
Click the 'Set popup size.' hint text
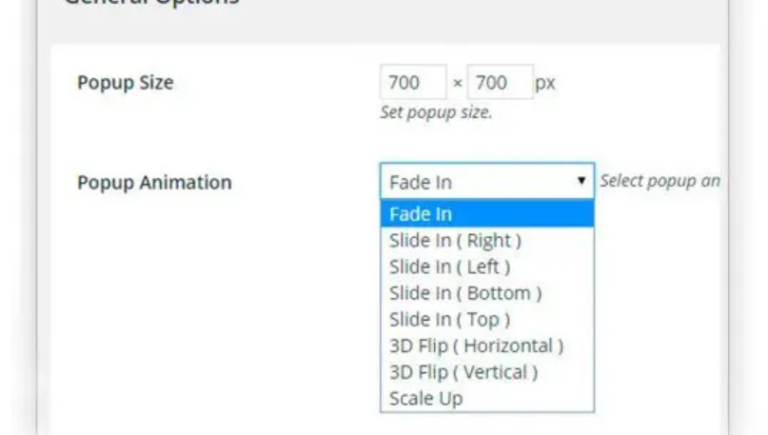point(436,113)
